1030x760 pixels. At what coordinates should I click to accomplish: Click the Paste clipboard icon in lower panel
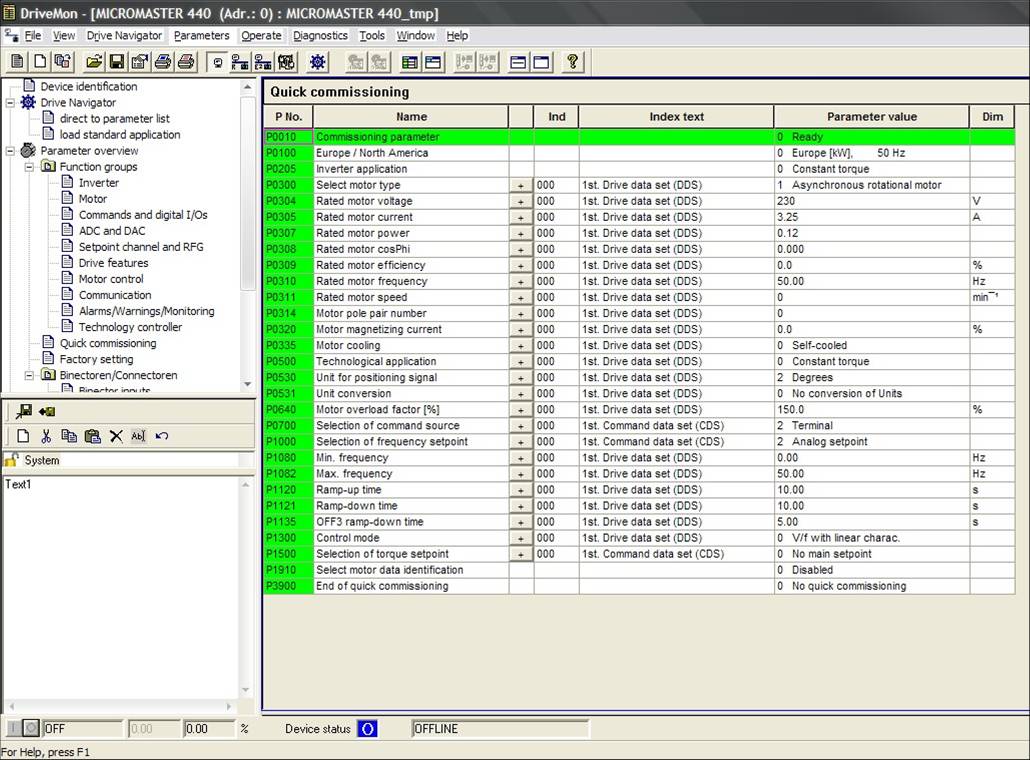pyautogui.click(x=93, y=436)
